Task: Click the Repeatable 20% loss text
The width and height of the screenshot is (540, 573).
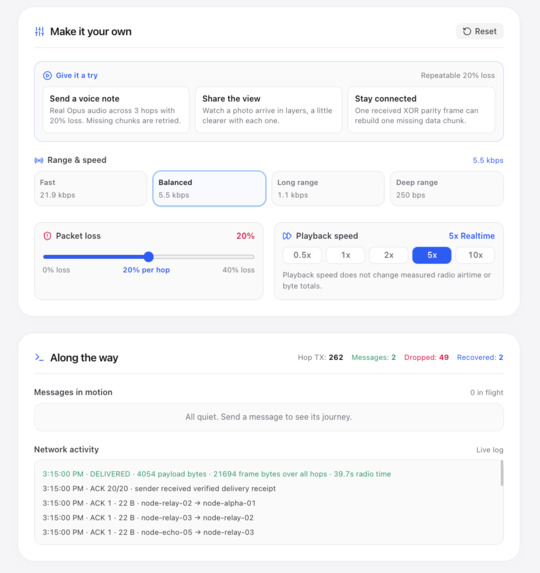Action: [x=457, y=76]
